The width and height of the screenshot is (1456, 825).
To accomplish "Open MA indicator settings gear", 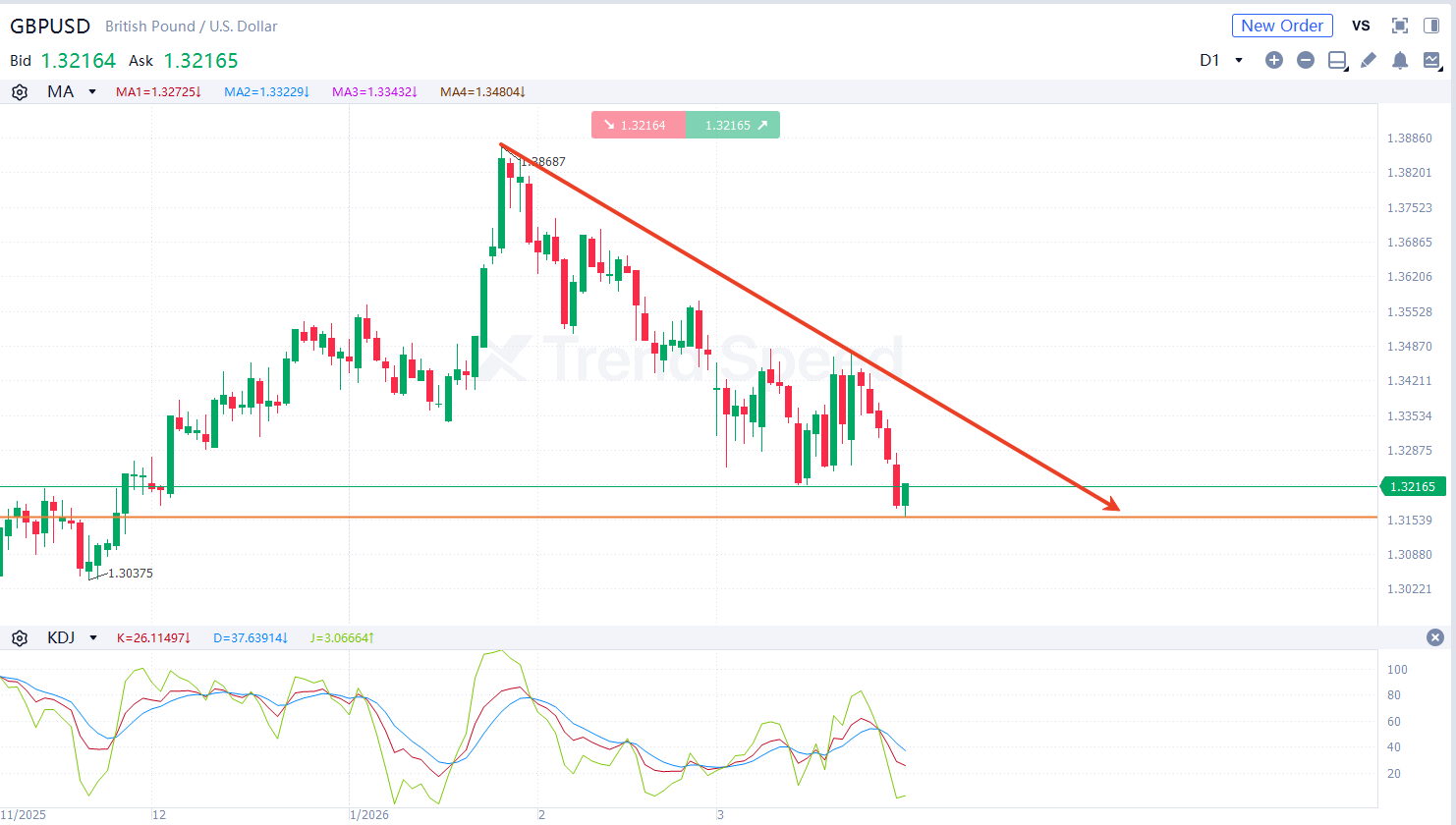I will click(20, 92).
